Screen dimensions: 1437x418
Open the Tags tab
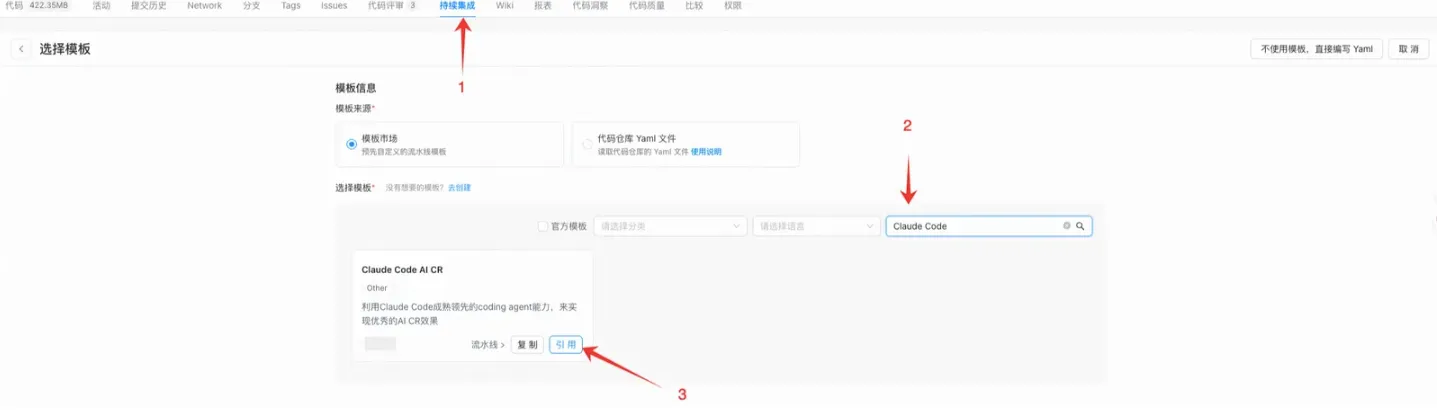[291, 6]
